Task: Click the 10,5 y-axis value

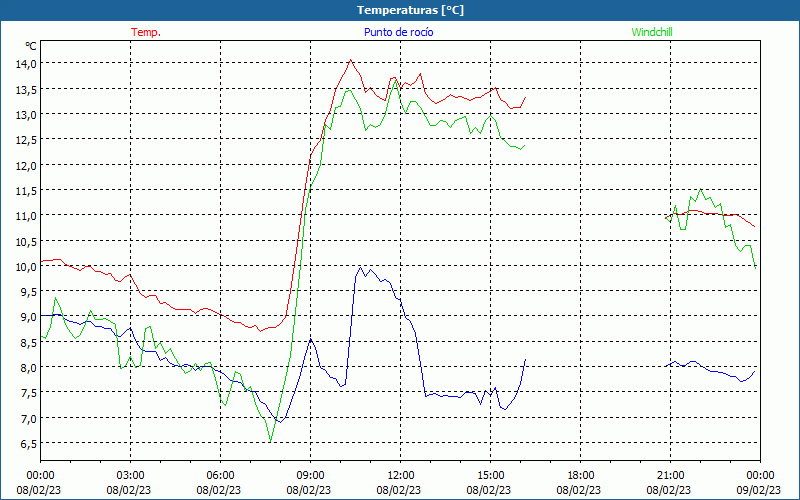Action: click(26, 241)
